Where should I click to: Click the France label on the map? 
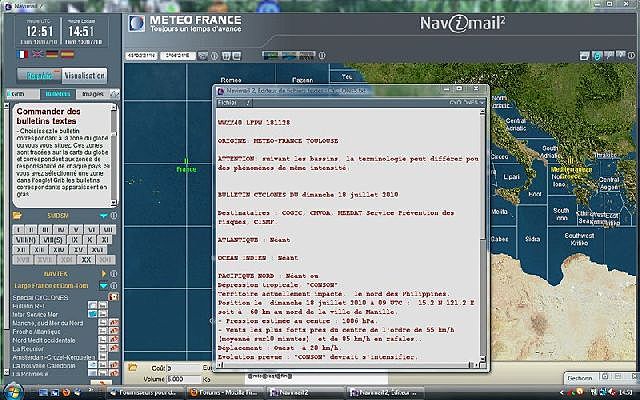[186, 169]
